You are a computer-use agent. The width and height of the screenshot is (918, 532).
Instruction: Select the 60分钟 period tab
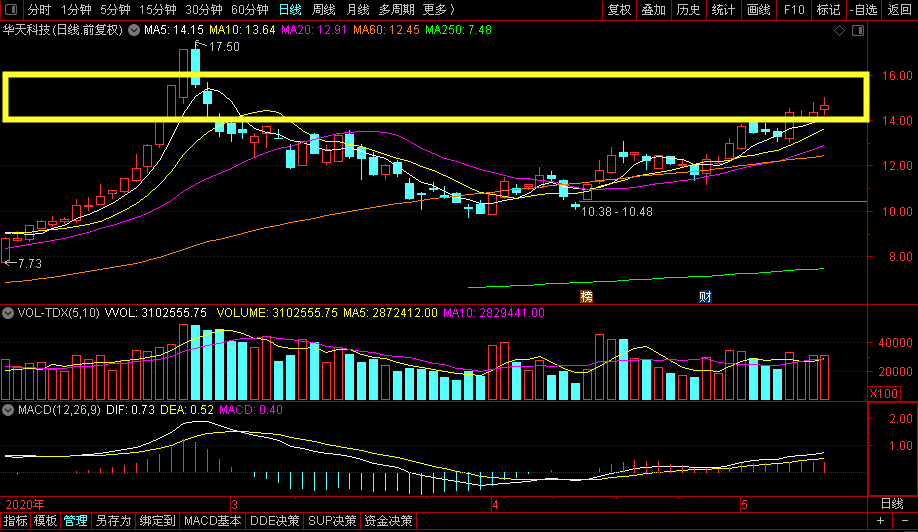250,9
